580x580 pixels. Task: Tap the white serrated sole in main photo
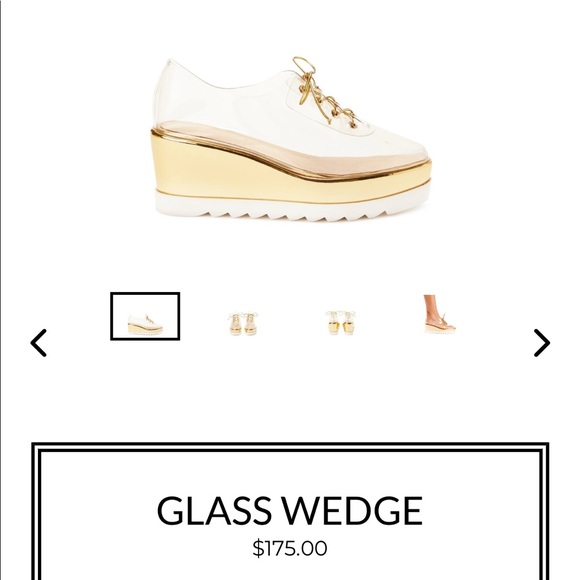pyautogui.click(x=292, y=208)
